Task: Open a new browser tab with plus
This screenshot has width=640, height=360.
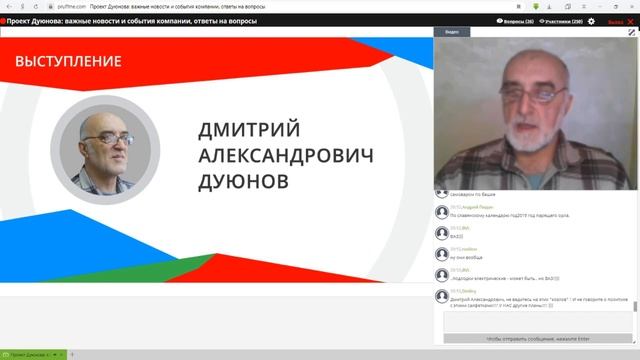Action: click(x=72, y=355)
